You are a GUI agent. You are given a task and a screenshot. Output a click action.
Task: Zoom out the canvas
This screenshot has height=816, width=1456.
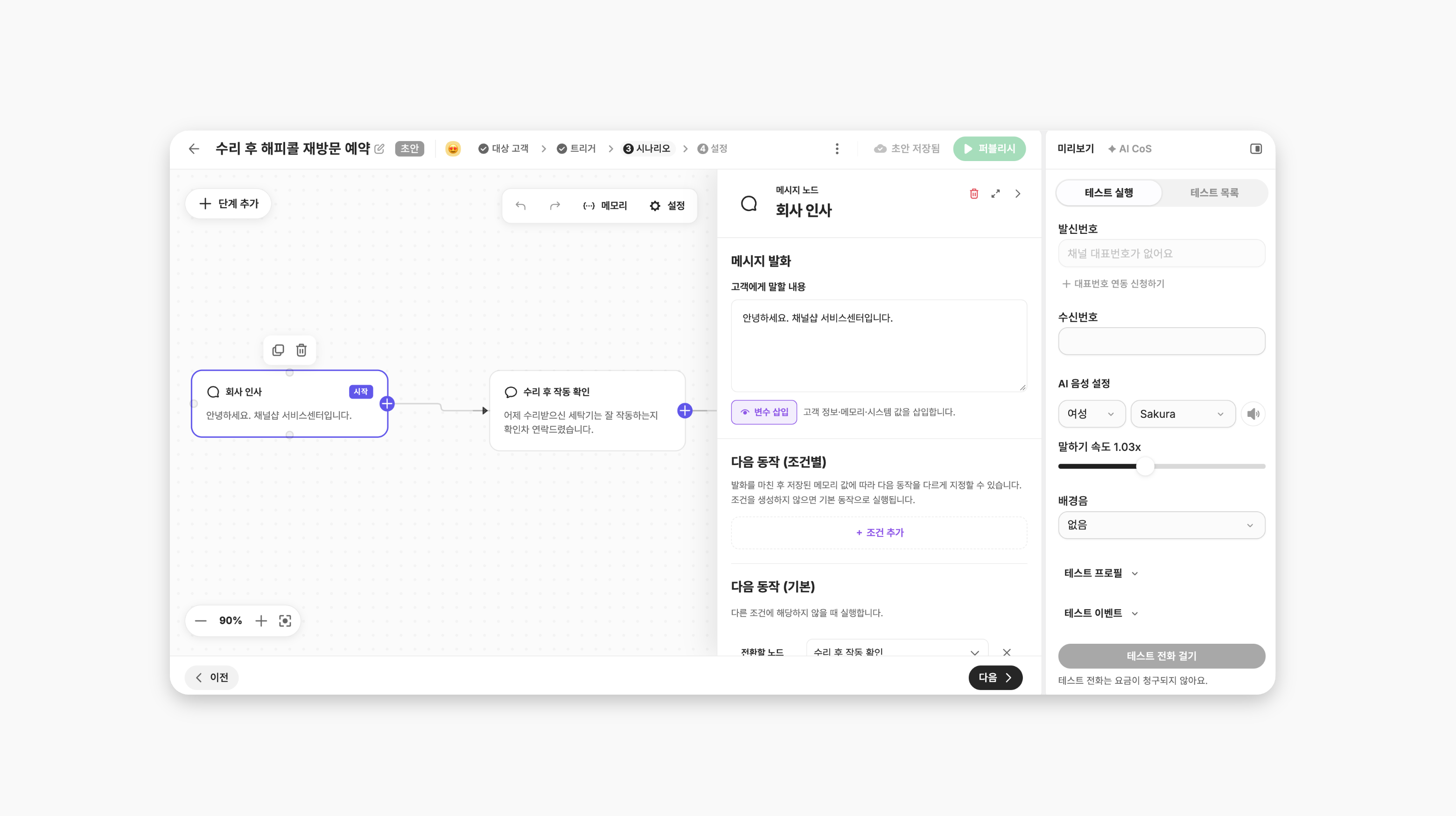[201, 621]
